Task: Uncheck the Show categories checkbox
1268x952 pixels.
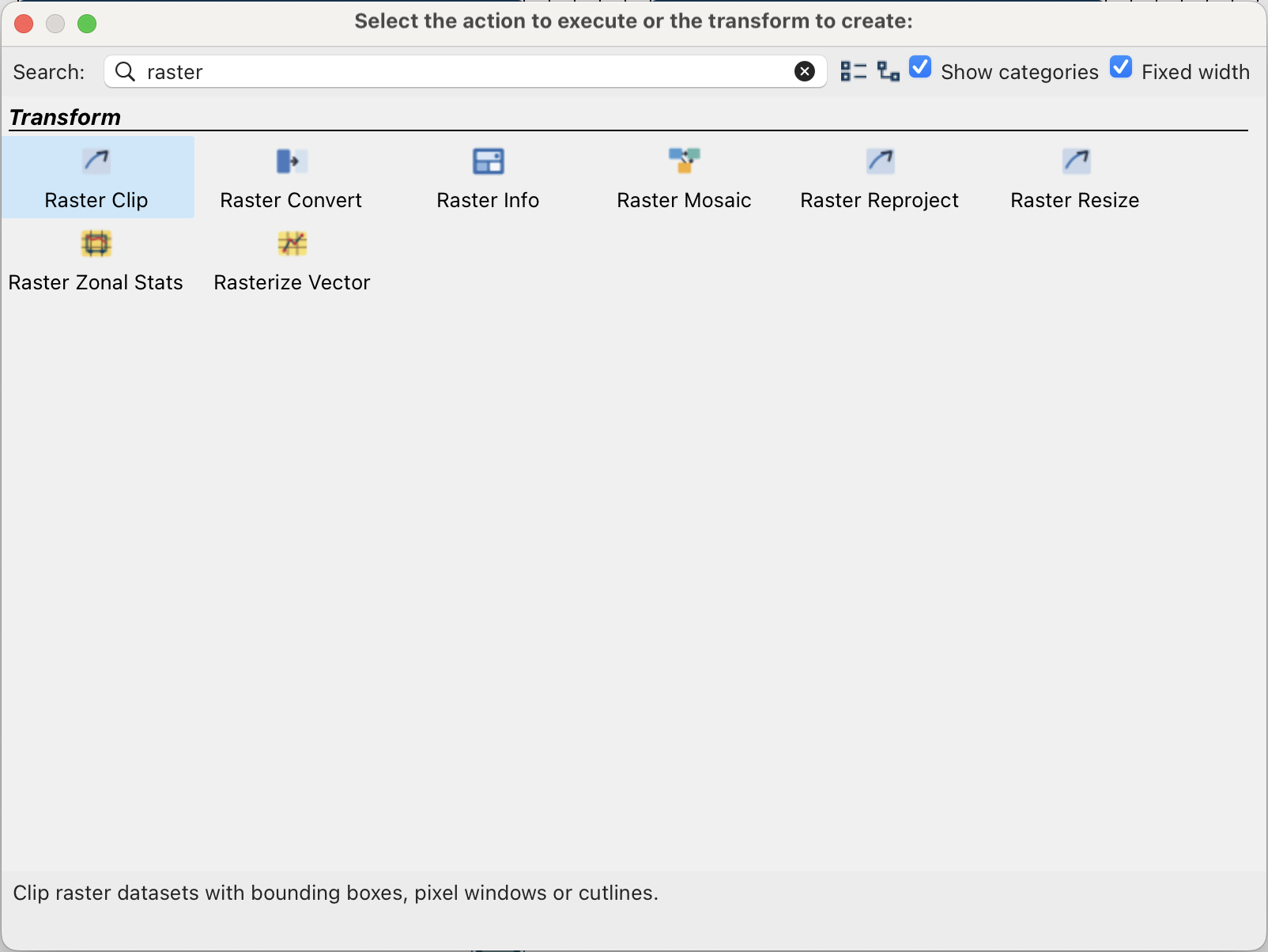Action: tap(920, 68)
